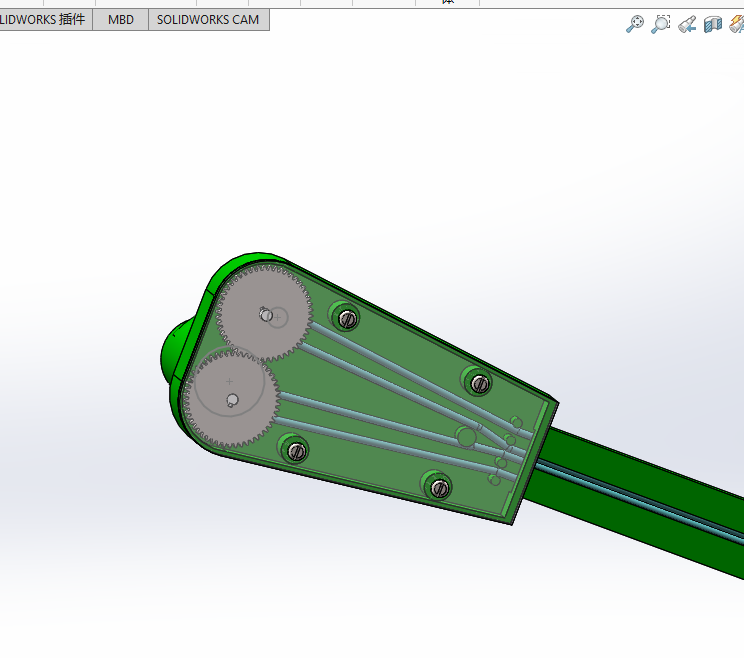
Task: Select the upper gray gear in model
Action: [x=264, y=313]
